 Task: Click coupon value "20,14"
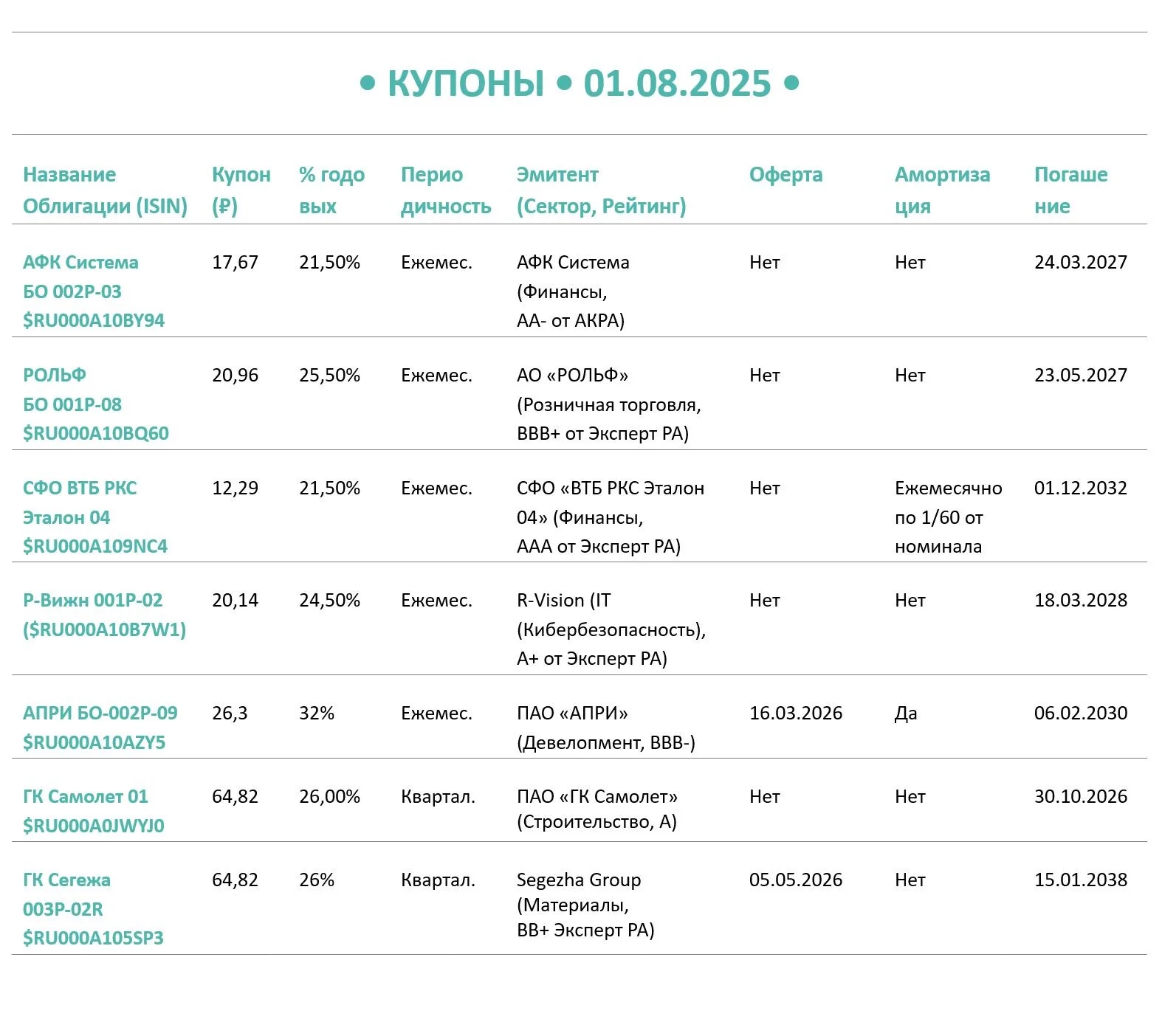click(235, 601)
